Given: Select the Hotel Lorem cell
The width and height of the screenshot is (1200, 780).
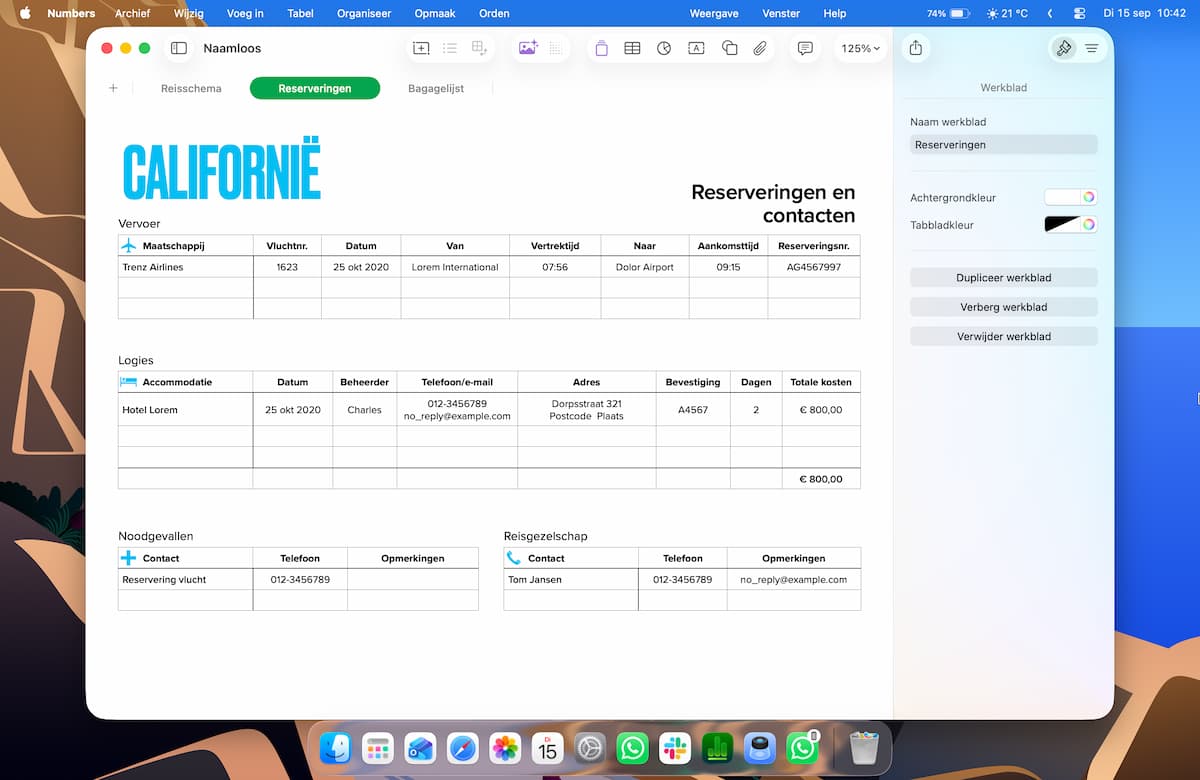Looking at the screenshot, I should 186,410.
